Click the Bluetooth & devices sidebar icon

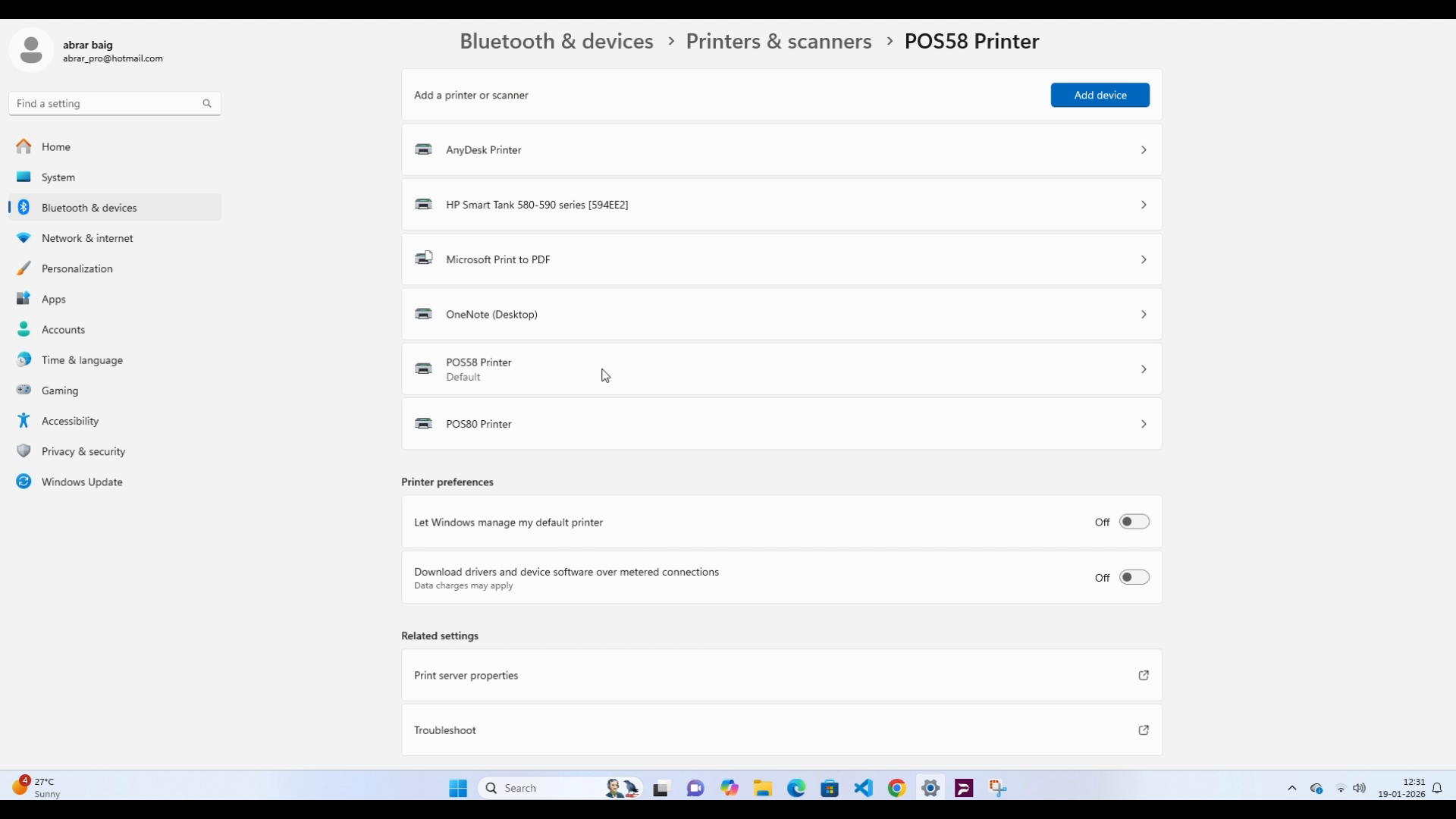tap(24, 208)
